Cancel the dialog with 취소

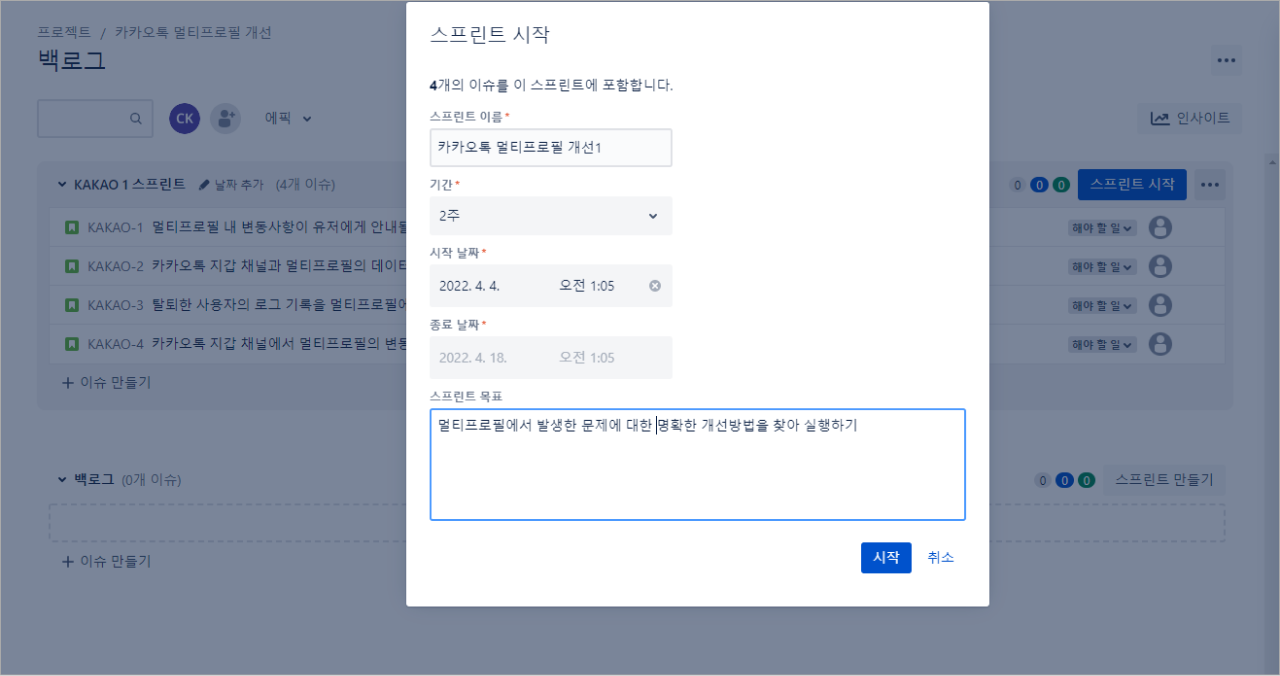point(941,558)
